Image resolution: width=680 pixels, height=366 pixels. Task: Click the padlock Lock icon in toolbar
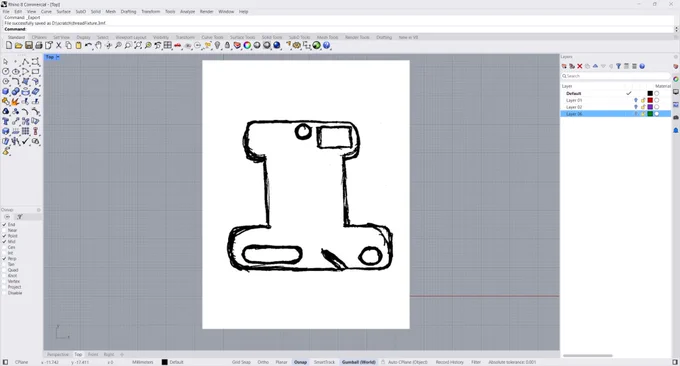point(227,45)
